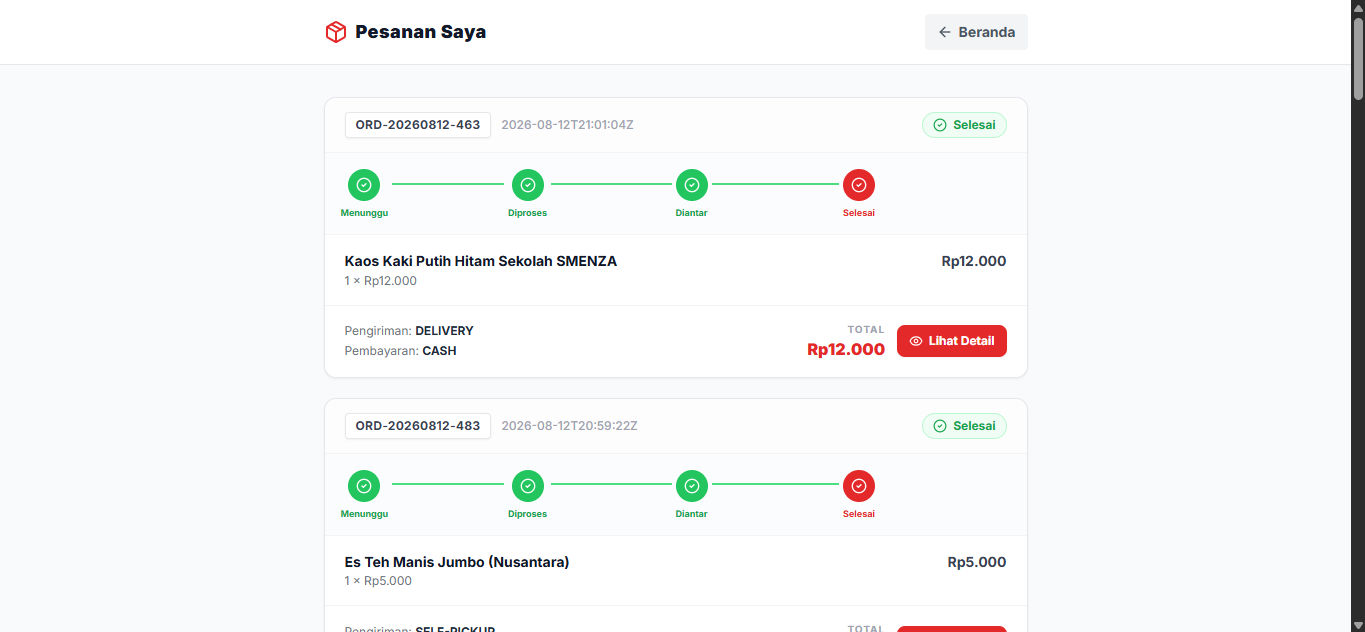Image resolution: width=1365 pixels, height=632 pixels.
Task: Click Menunggu step circle of order ORD-20260812-483
Action: pos(364,486)
